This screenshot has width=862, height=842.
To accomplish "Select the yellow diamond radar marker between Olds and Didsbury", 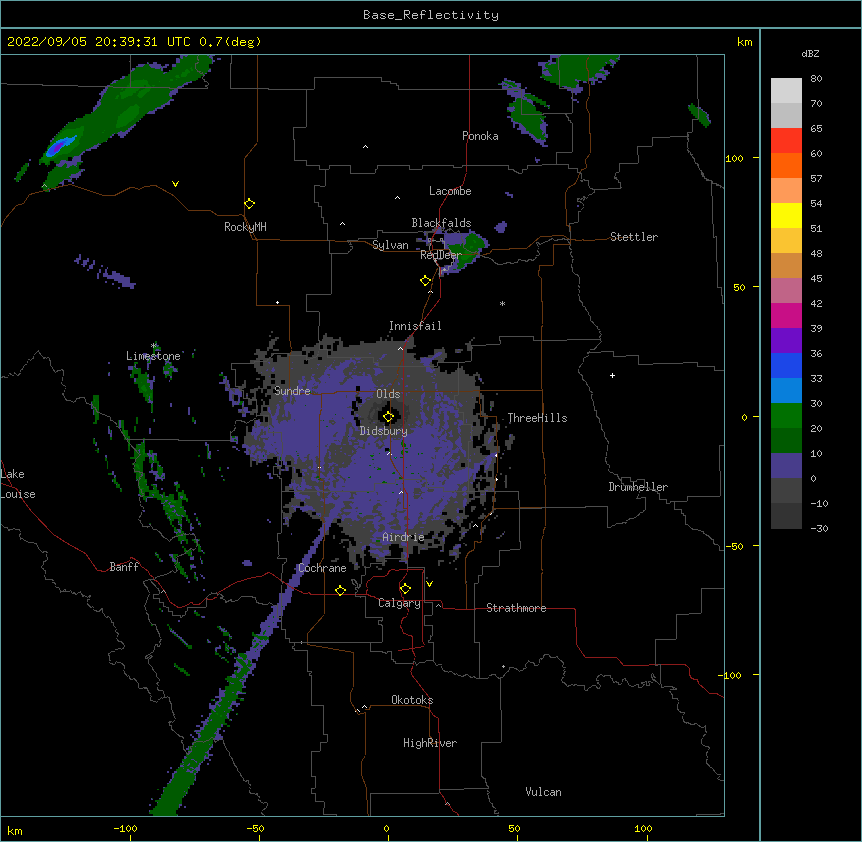I will coord(388,417).
